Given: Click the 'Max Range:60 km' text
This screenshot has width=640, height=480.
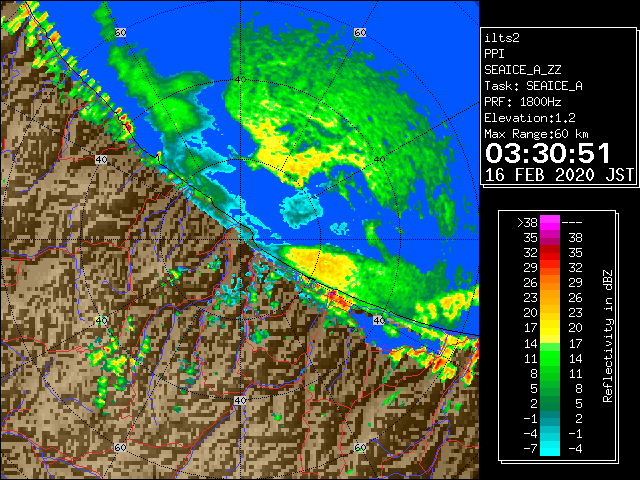Looking at the screenshot, I should click(537, 134).
